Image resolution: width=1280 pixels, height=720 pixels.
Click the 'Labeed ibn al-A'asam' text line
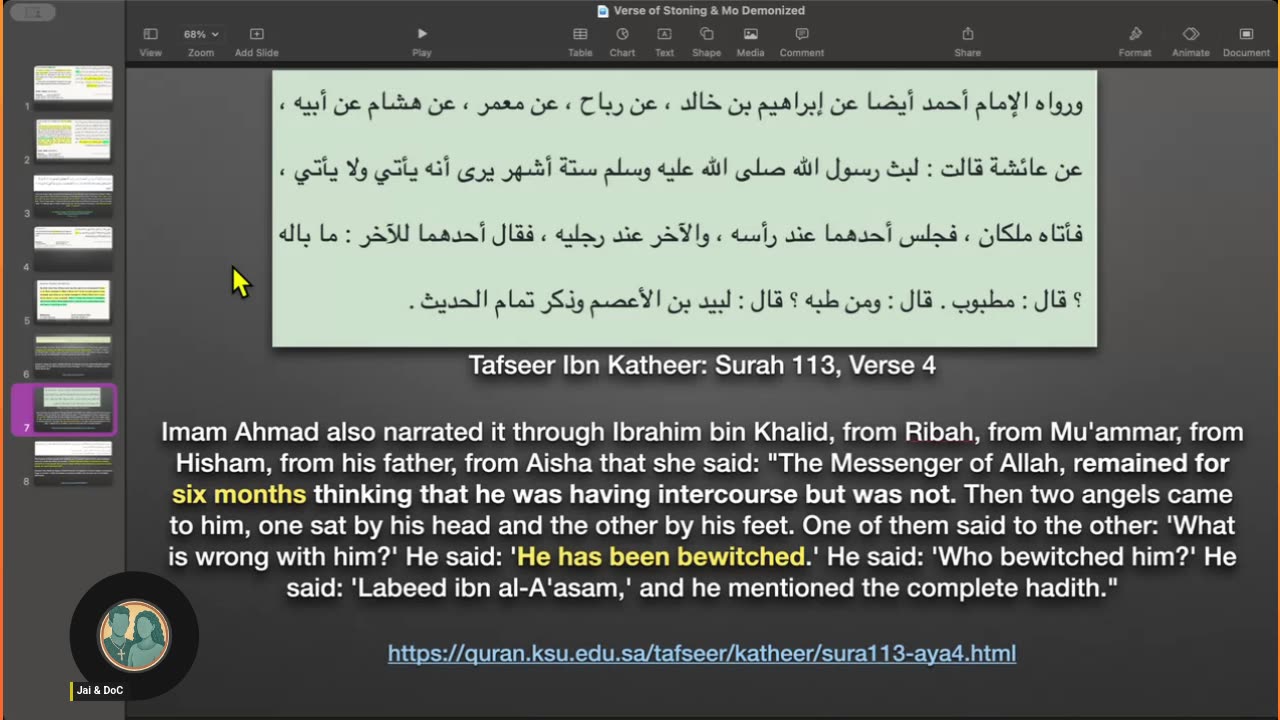(x=701, y=587)
